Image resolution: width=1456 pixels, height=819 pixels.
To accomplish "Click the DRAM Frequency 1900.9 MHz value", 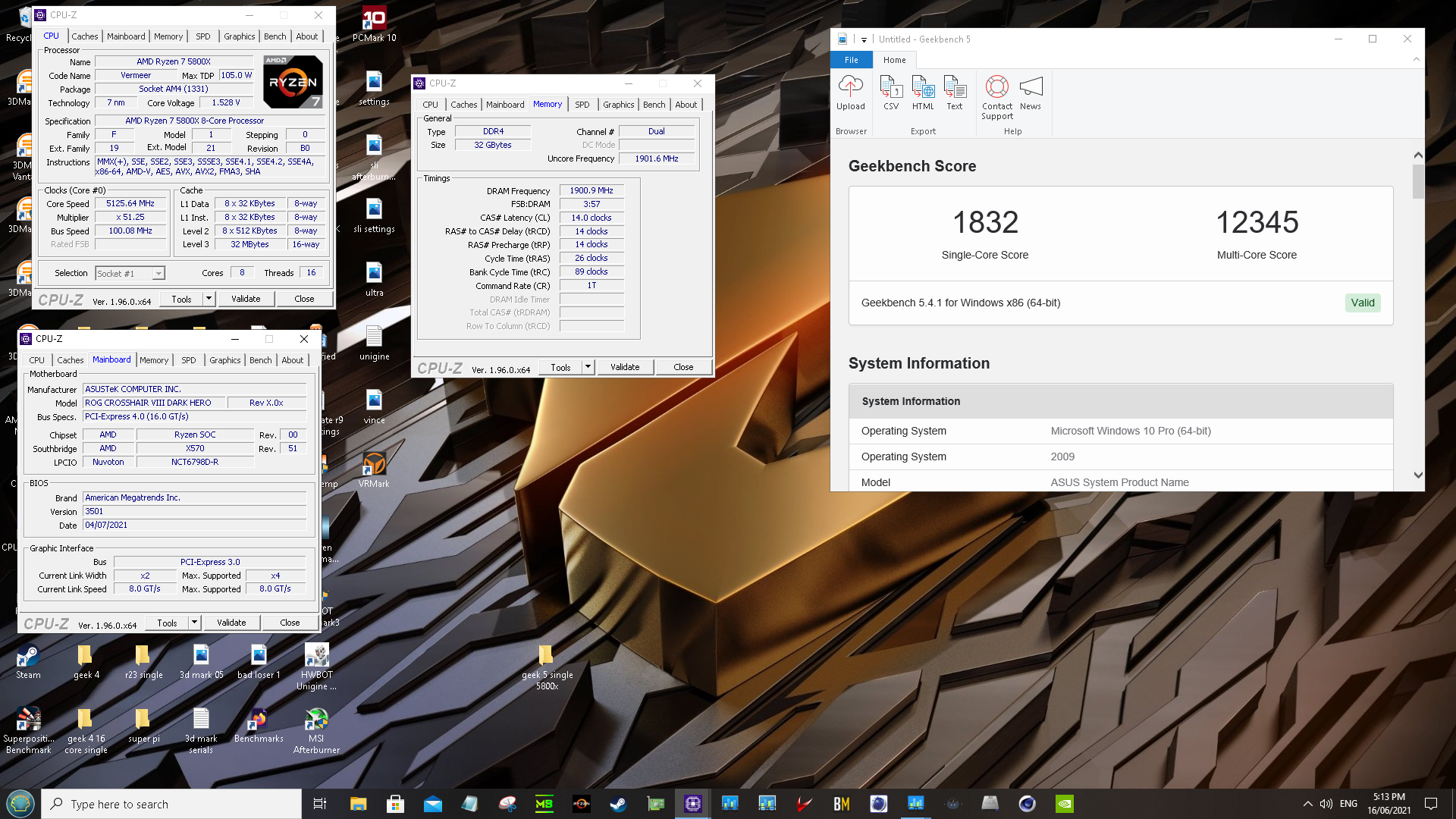I will (x=591, y=190).
